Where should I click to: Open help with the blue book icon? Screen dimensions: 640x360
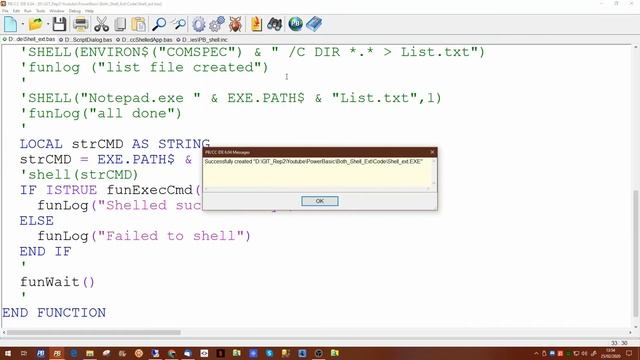click(x=314, y=24)
